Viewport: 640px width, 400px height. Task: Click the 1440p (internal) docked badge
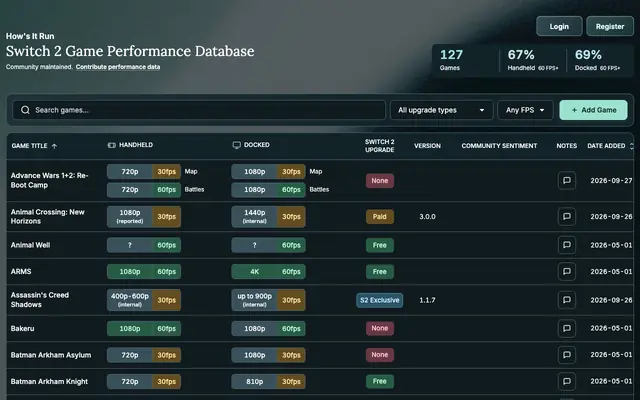click(254, 217)
